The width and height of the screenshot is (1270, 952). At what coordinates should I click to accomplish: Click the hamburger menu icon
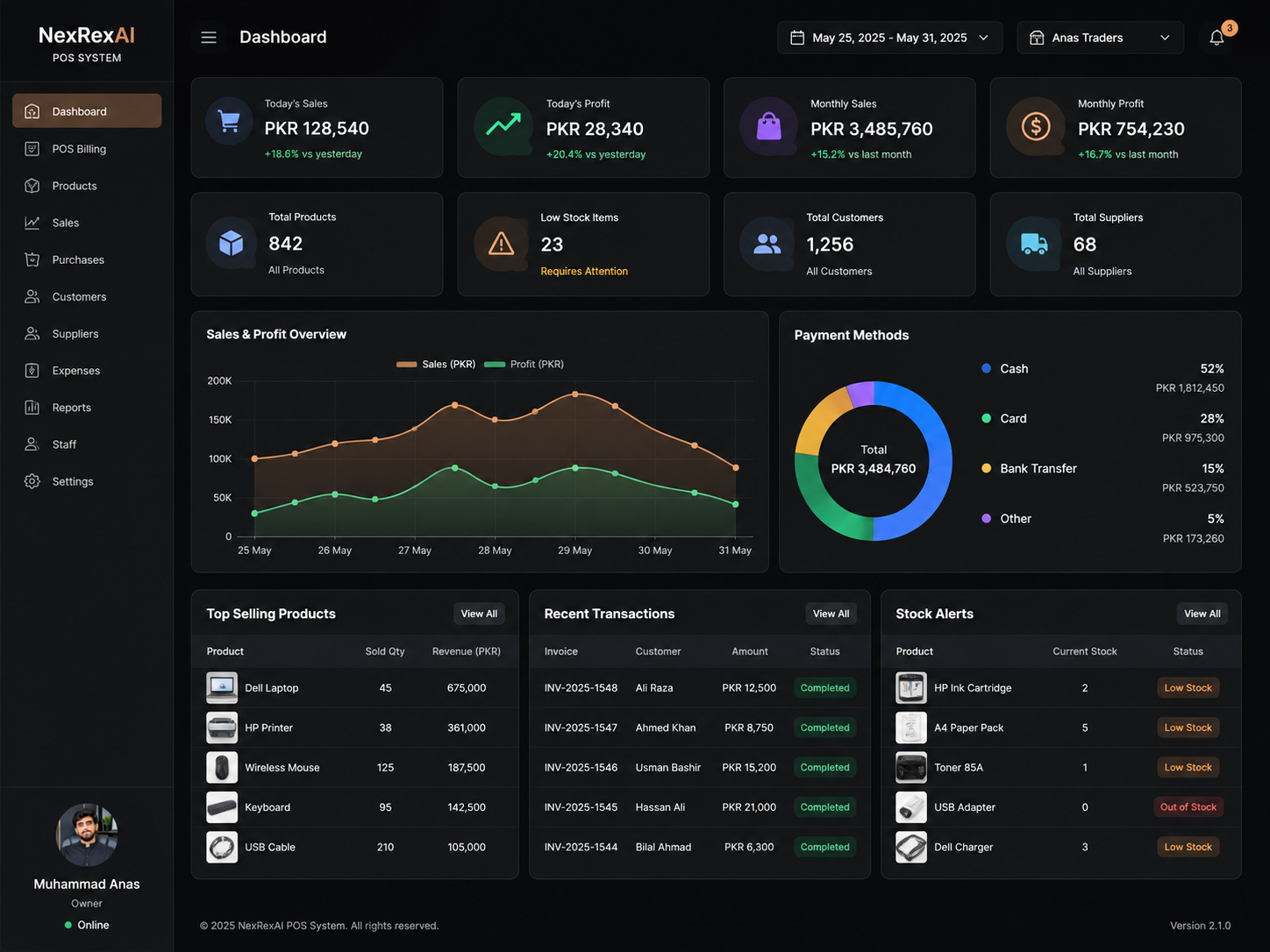[x=209, y=38]
